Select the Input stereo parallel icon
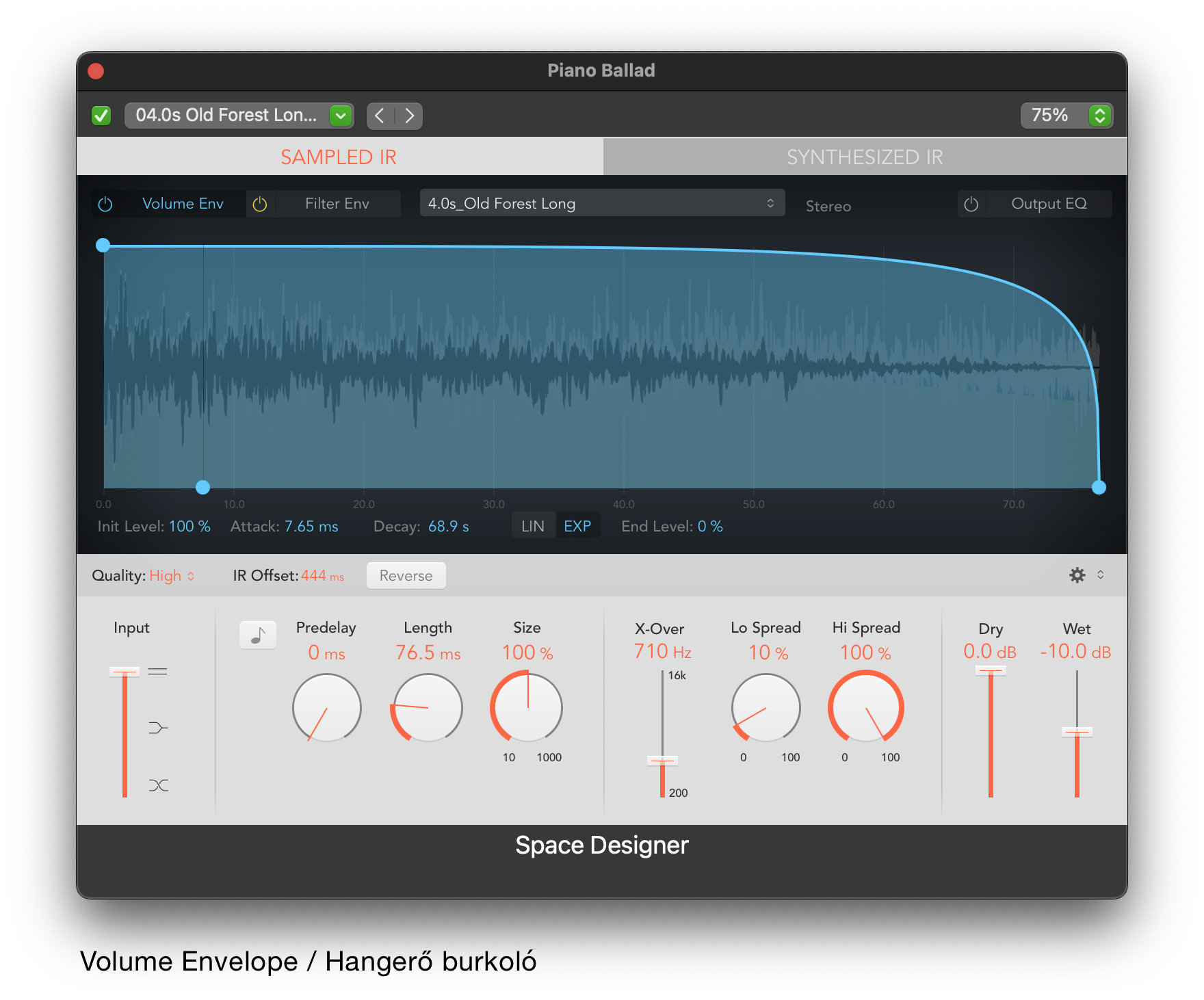The height and width of the screenshot is (1000, 1204). click(158, 672)
